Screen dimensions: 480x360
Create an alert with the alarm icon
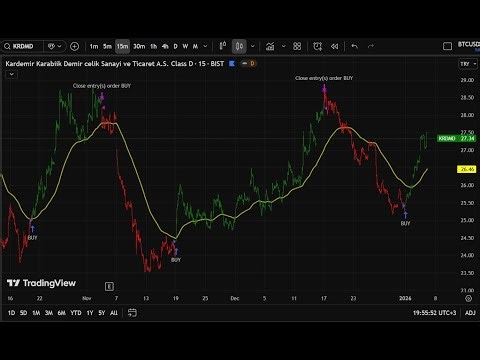point(318,46)
